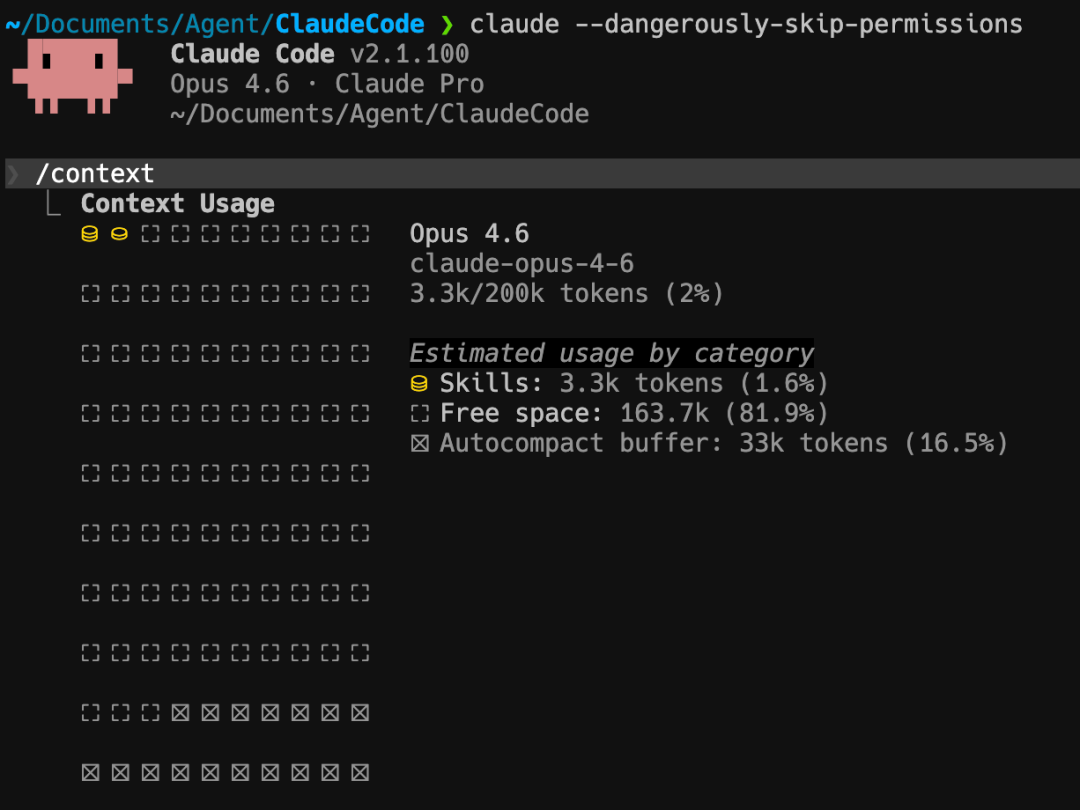Click the Context Usage heading
Screen dimensions: 1080x810
(177, 204)
